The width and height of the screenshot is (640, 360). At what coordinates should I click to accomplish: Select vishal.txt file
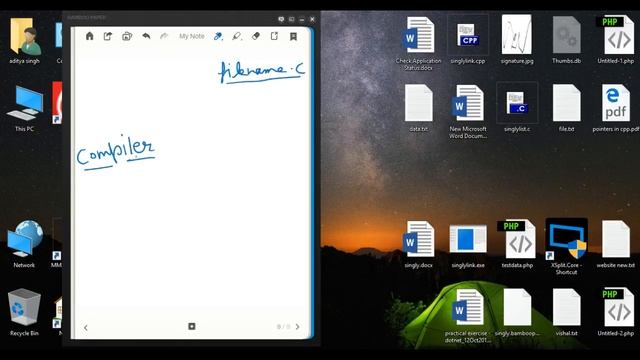click(x=566, y=312)
